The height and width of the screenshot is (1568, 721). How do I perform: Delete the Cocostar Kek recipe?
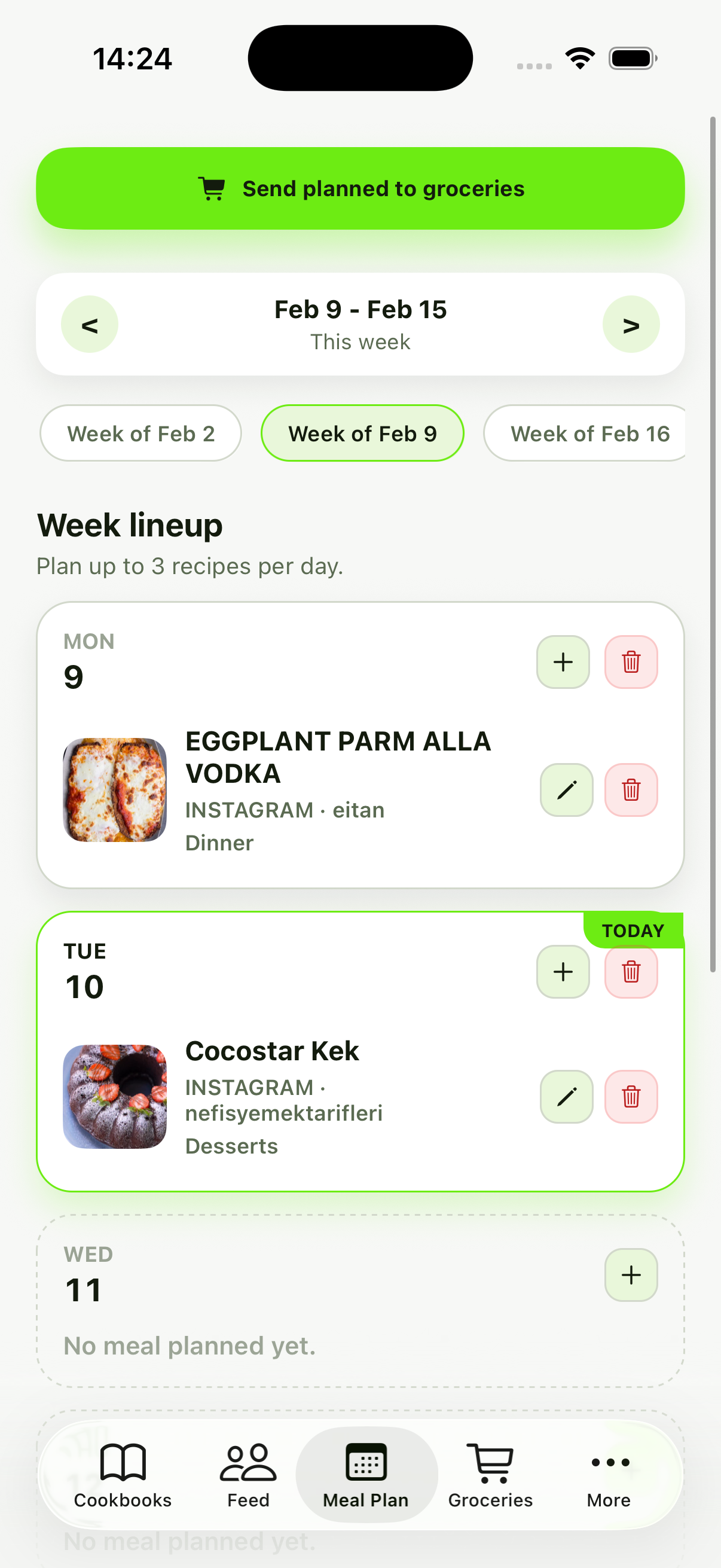point(631,1096)
